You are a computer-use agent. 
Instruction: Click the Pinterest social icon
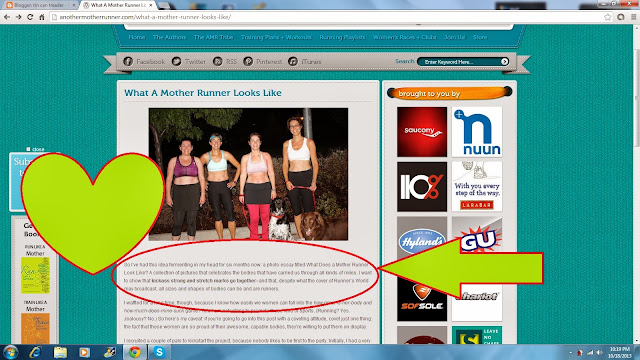pos(248,61)
